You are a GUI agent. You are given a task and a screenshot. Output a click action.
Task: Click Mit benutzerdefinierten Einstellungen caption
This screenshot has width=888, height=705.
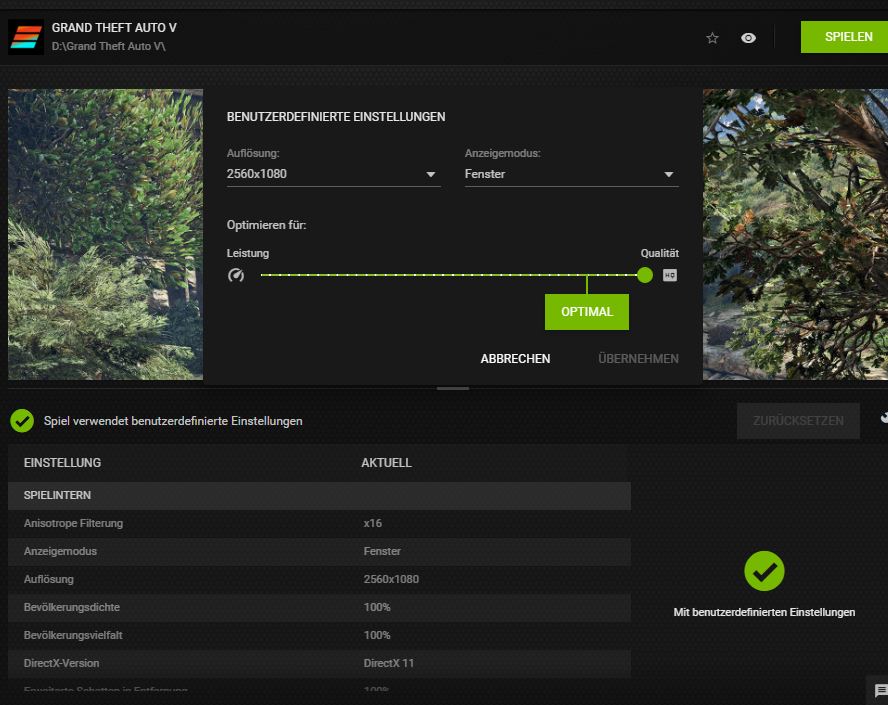[764, 612]
